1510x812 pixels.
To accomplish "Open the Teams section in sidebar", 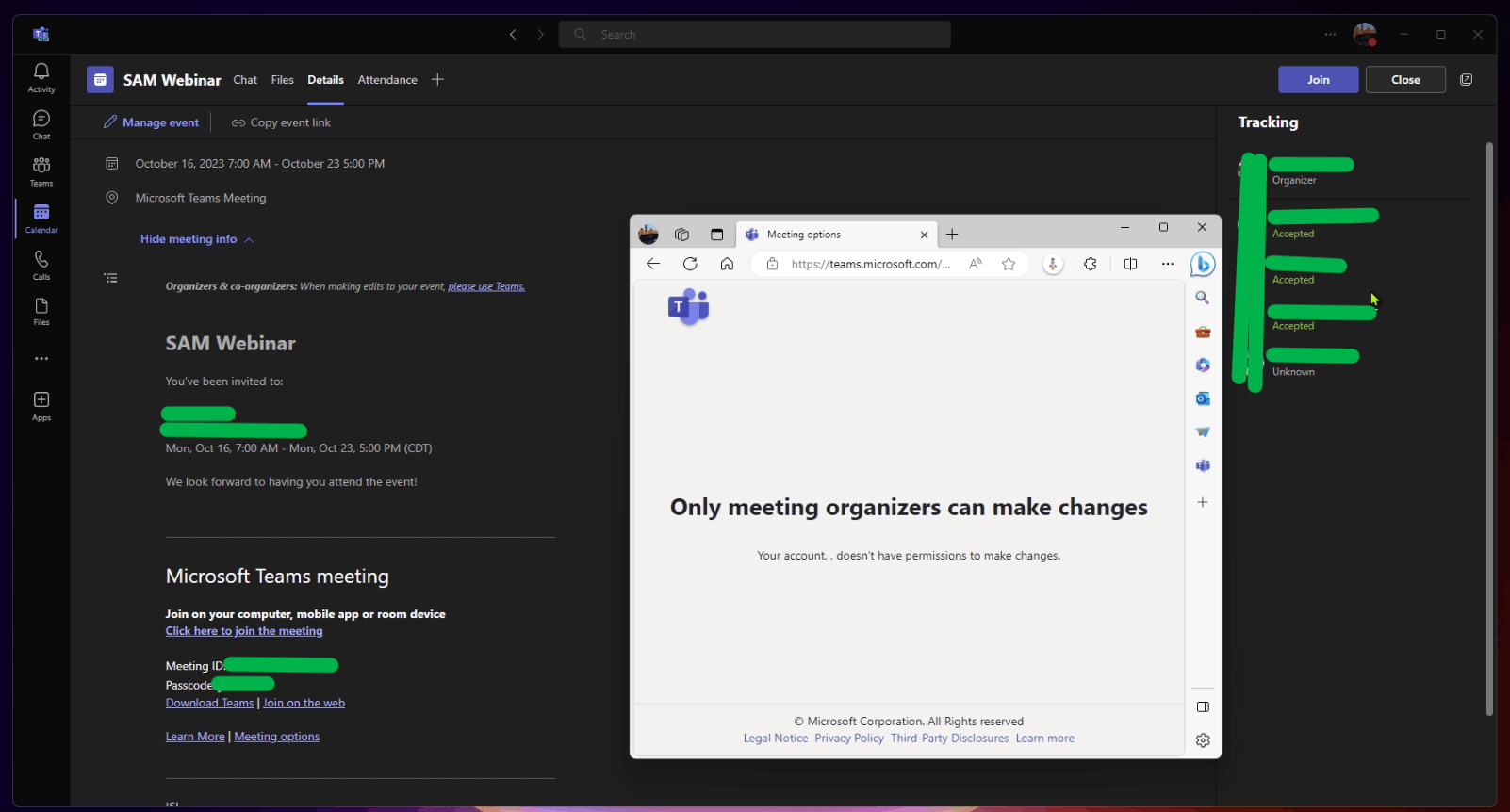I will point(41,171).
